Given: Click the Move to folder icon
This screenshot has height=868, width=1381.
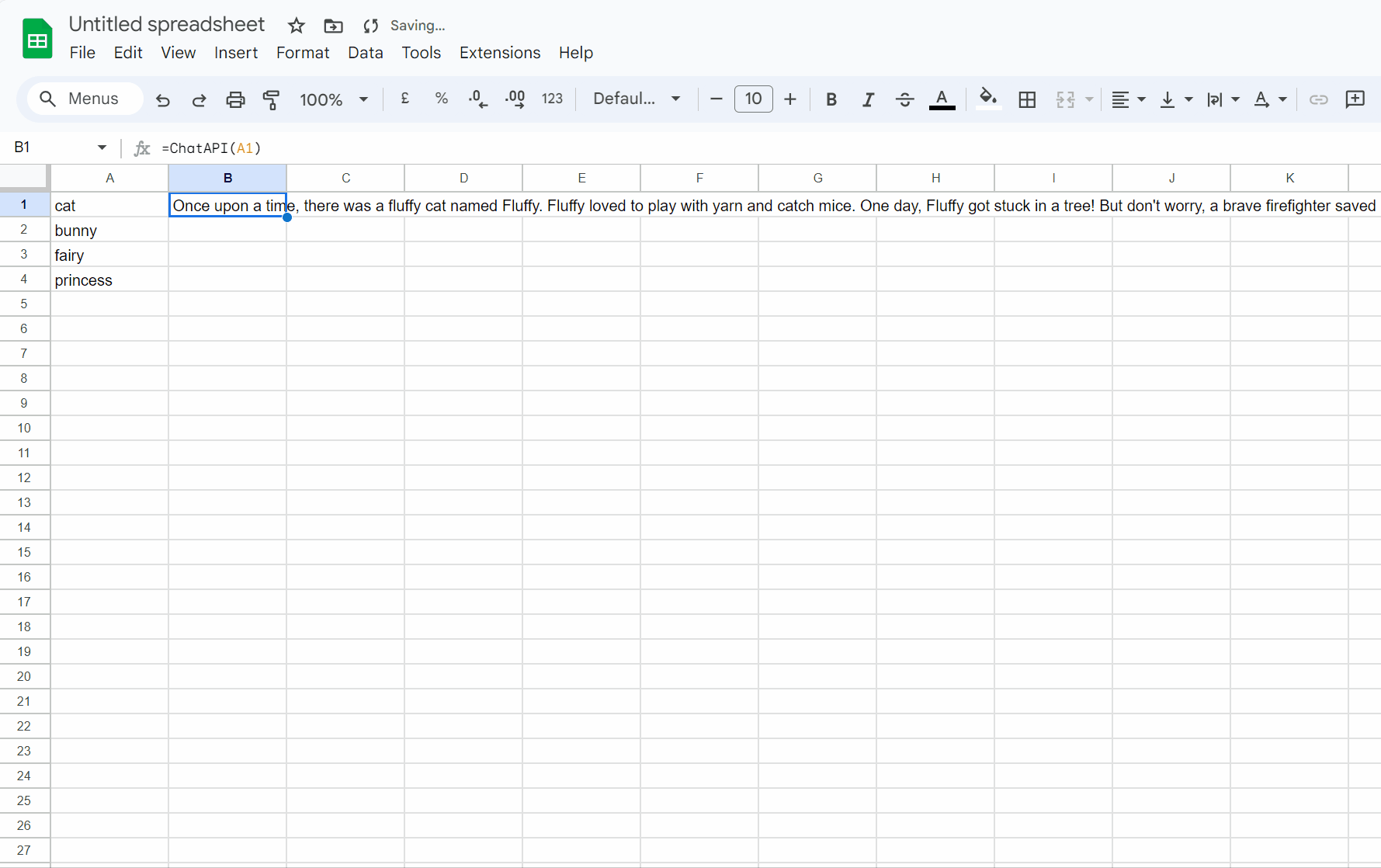Looking at the screenshot, I should [x=333, y=26].
